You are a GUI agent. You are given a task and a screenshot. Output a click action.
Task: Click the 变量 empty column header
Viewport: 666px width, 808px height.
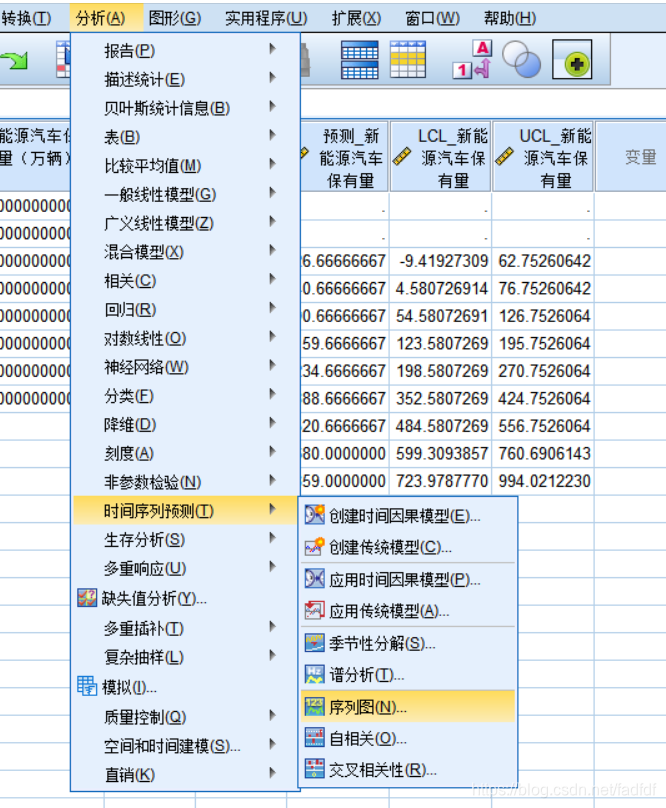click(631, 157)
